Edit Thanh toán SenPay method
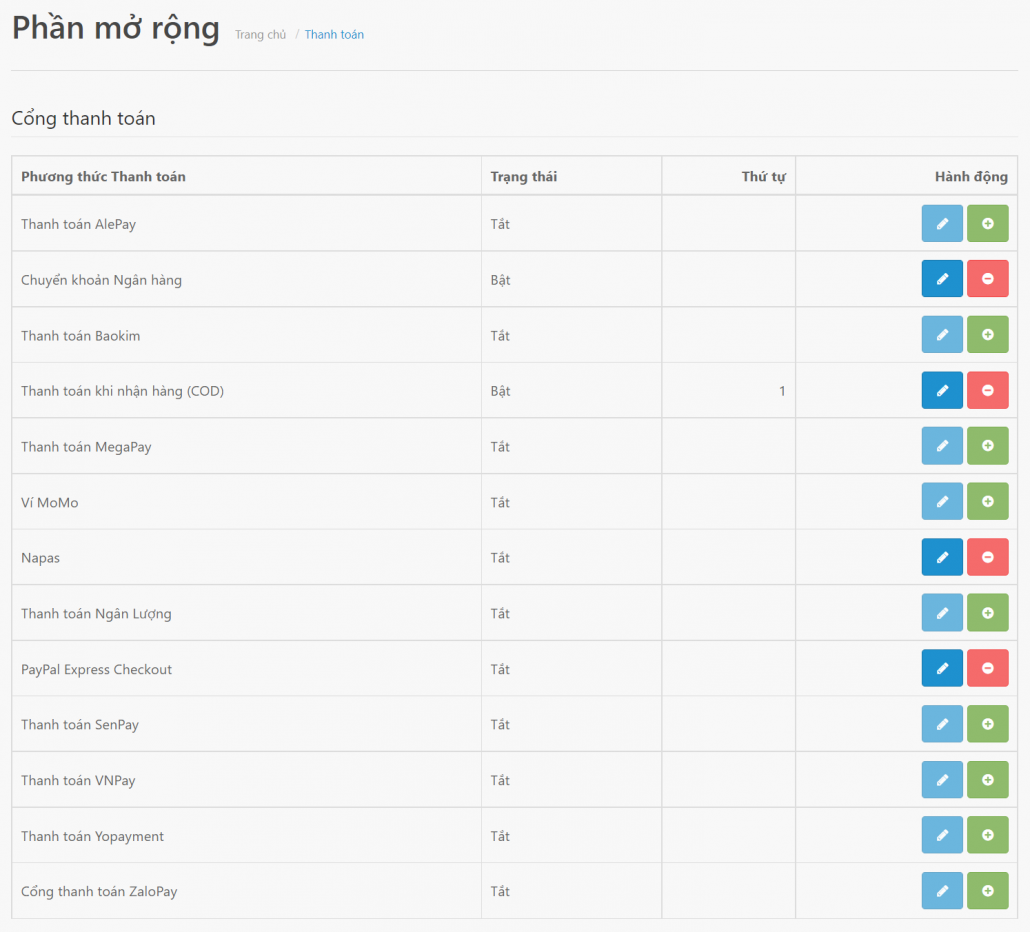Screen dimensions: 1030x932 pos(942,724)
